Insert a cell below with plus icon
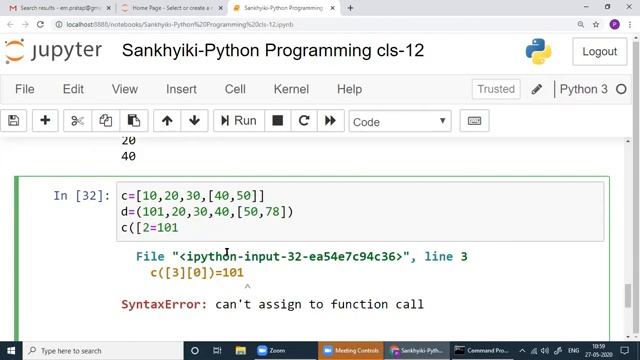 coord(45,121)
